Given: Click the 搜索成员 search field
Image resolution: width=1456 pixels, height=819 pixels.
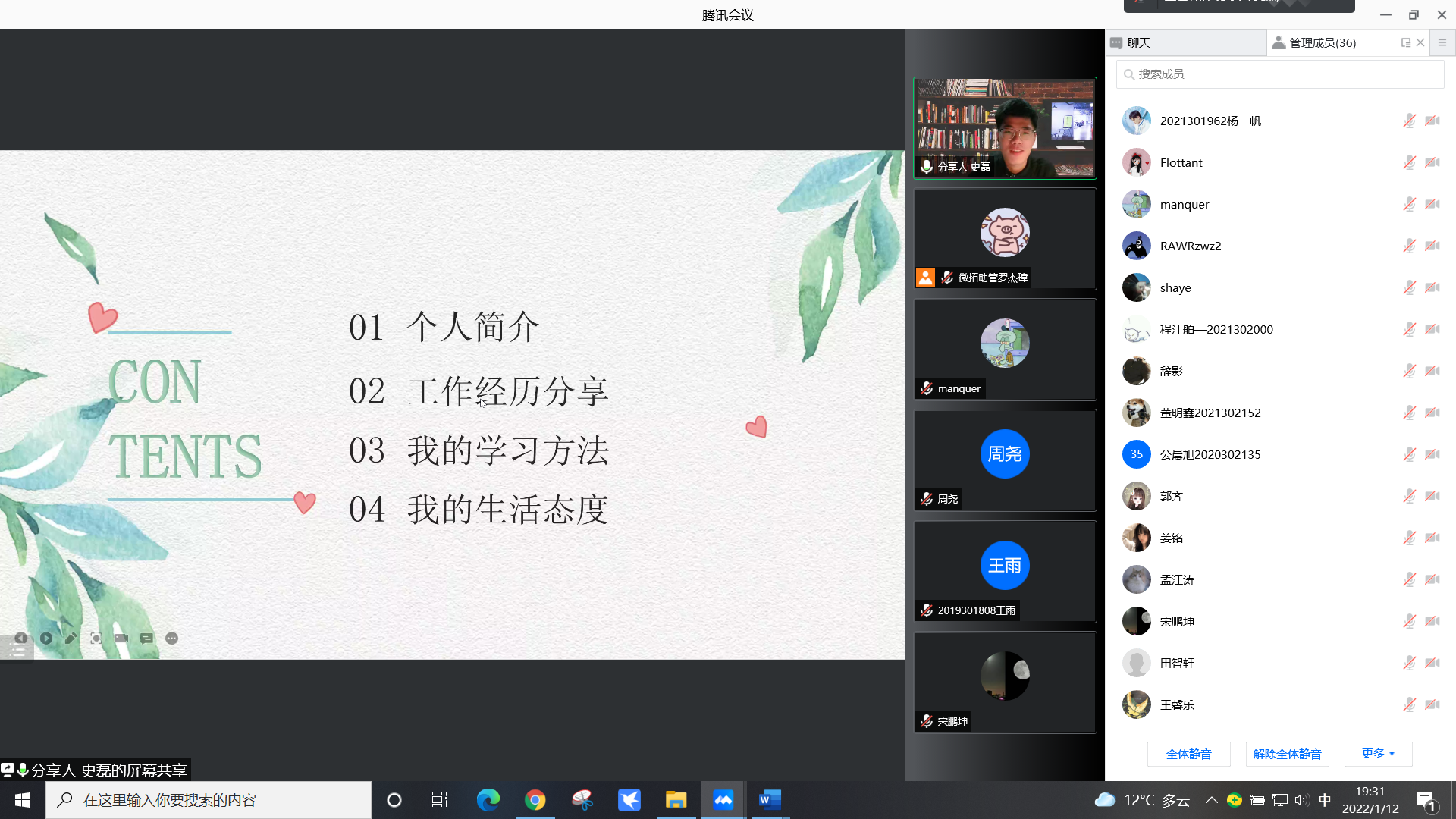Looking at the screenshot, I should click(x=1280, y=74).
